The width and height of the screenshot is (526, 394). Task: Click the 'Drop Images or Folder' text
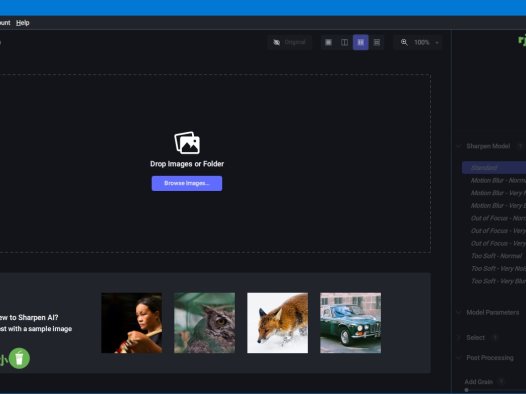tap(187, 164)
